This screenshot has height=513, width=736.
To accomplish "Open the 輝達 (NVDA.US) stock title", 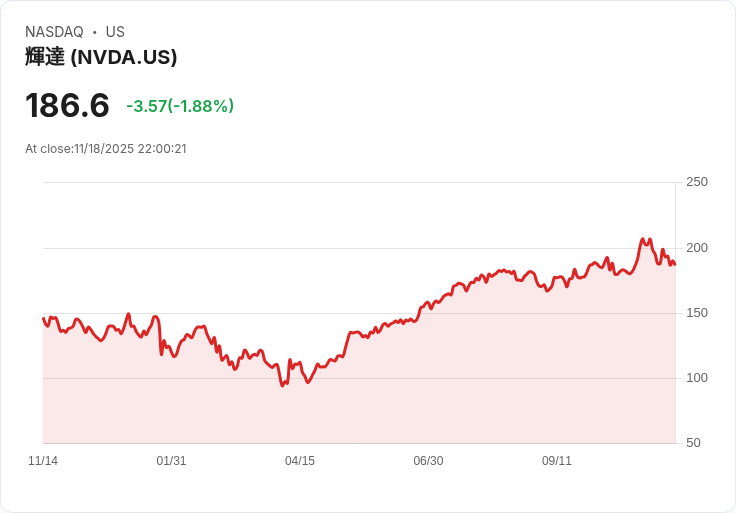I will tap(101, 57).
